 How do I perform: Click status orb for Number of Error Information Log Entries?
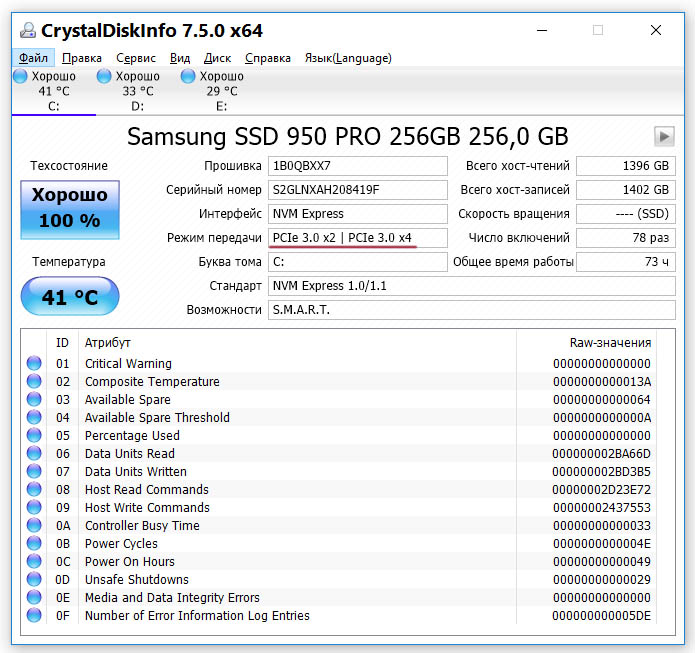[34, 615]
